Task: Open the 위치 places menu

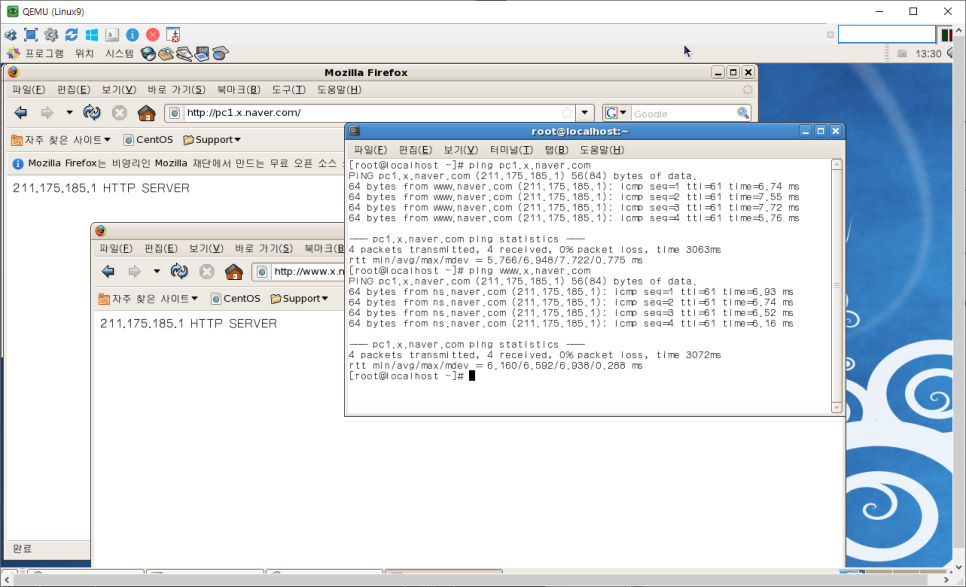Action: 84,54
